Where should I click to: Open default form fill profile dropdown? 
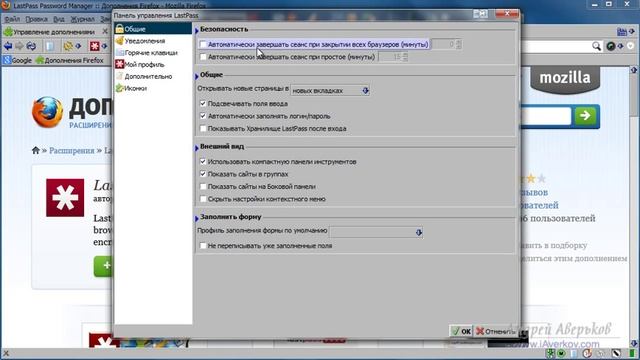click(x=376, y=232)
